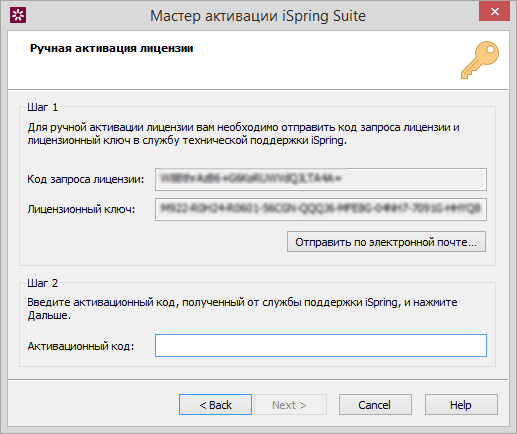
Task: Click the 'Ручная активация лицензии' heading
Action: coord(111,48)
